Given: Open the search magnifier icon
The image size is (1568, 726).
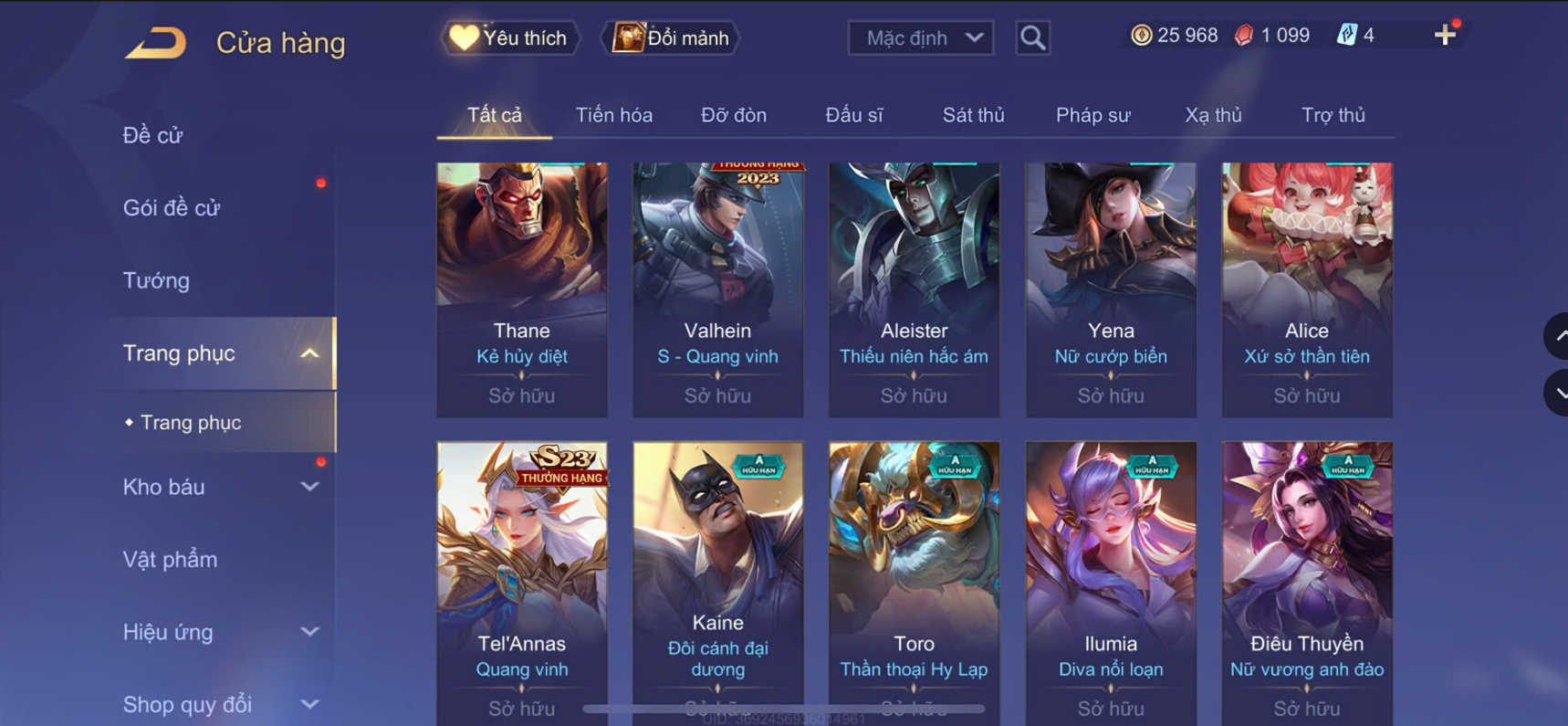Looking at the screenshot, I should [x=1032, y=37].
